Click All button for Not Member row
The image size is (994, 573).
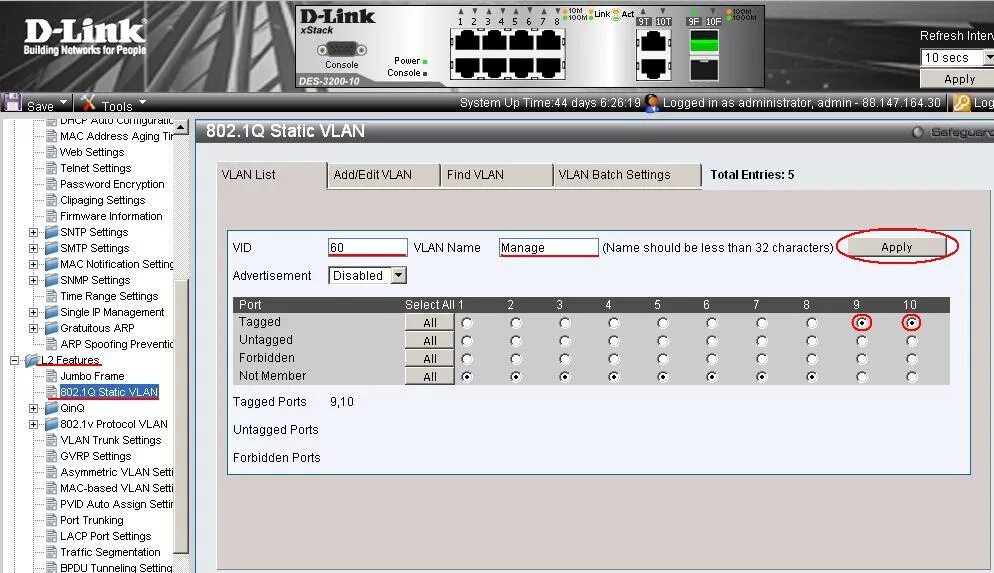[x=430, y=377]
